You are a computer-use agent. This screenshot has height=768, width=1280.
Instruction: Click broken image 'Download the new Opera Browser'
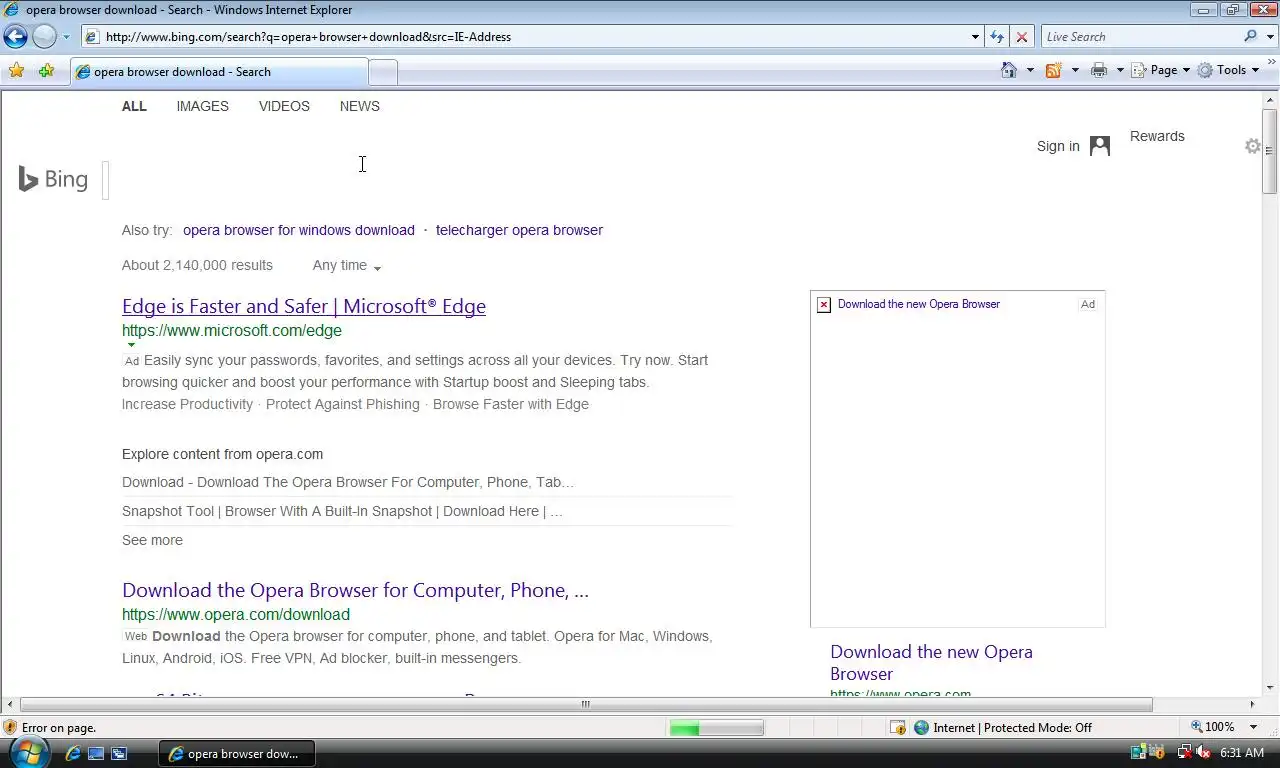(824, 304)
